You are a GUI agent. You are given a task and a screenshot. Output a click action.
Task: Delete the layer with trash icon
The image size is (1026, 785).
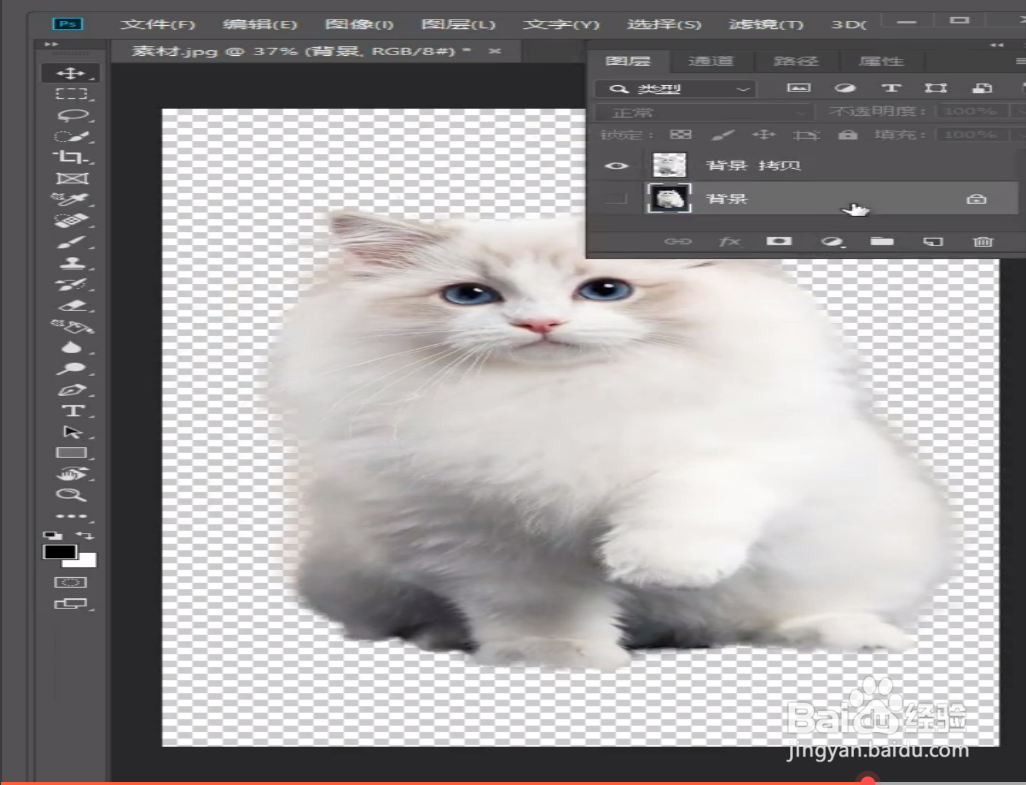[x=983, y=241]
